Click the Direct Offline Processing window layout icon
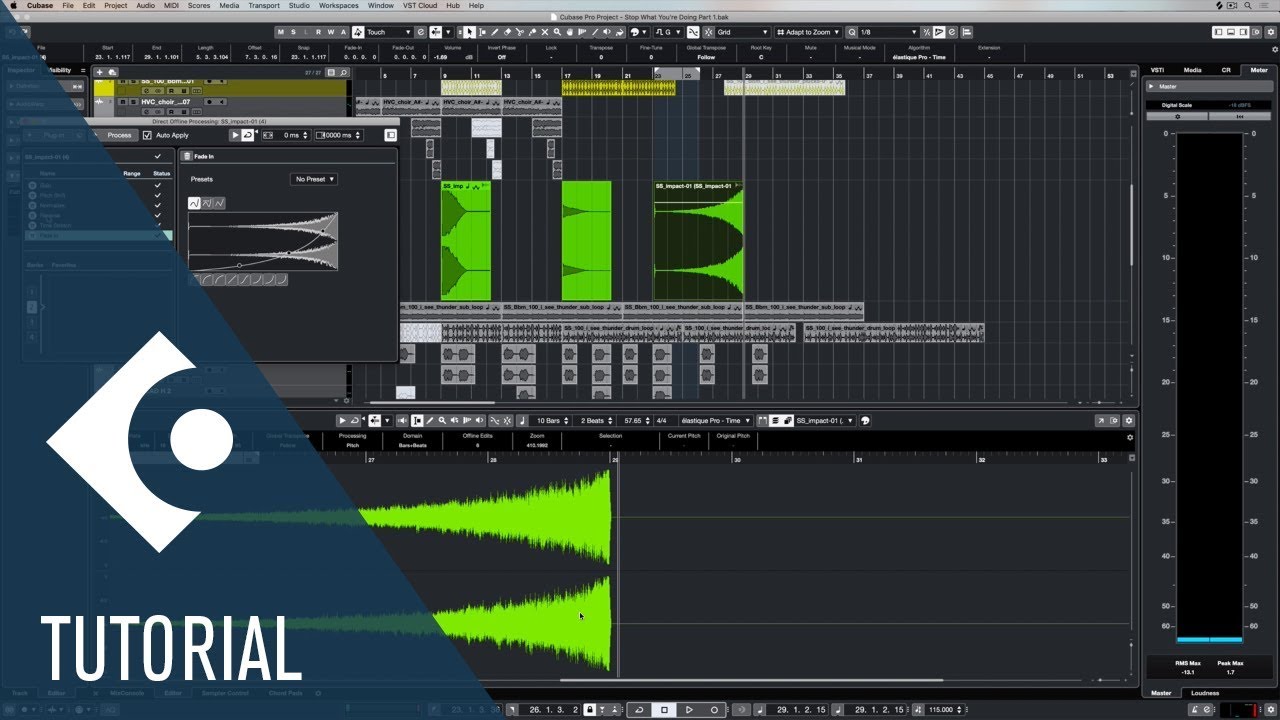 click(x=390, y=135)
